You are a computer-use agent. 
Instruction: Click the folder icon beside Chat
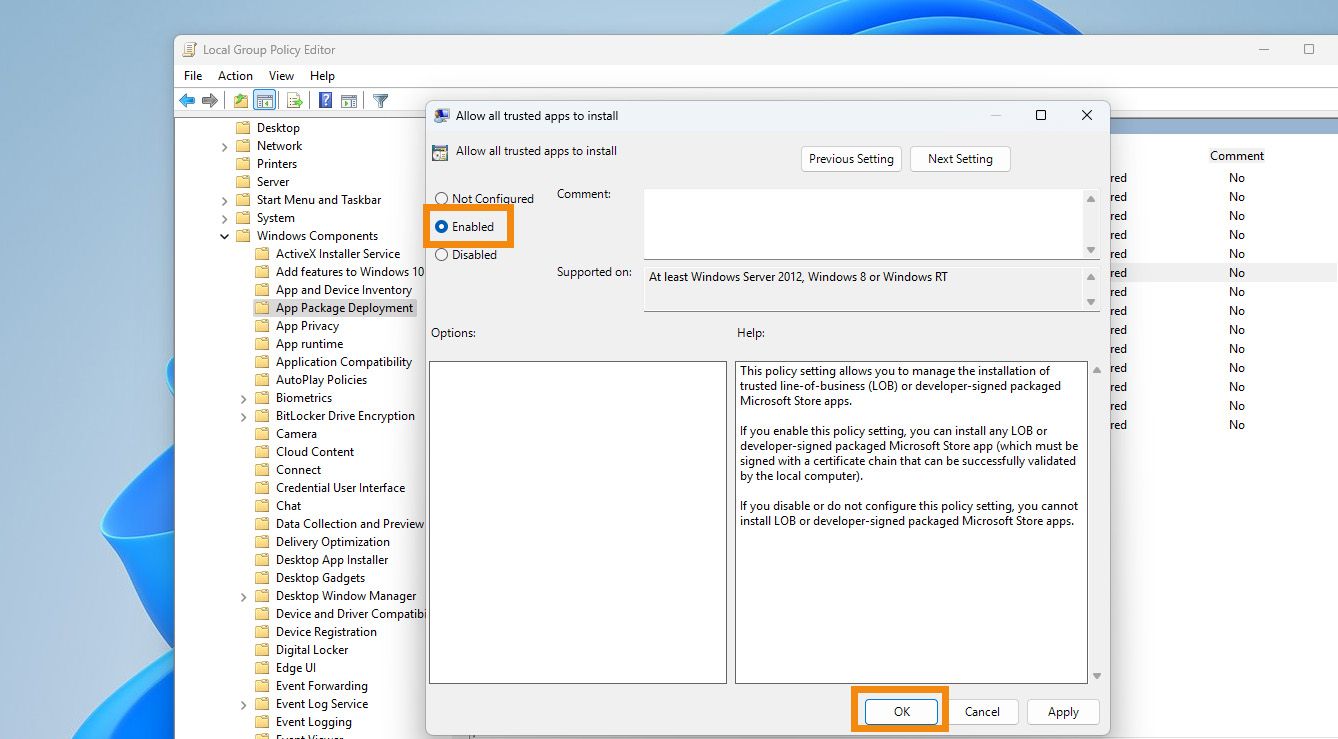262,506
